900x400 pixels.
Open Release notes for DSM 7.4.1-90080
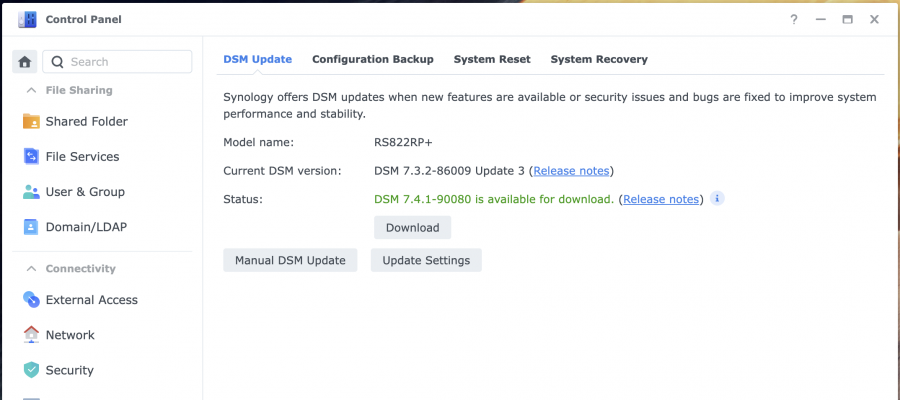tap(661, 199)
